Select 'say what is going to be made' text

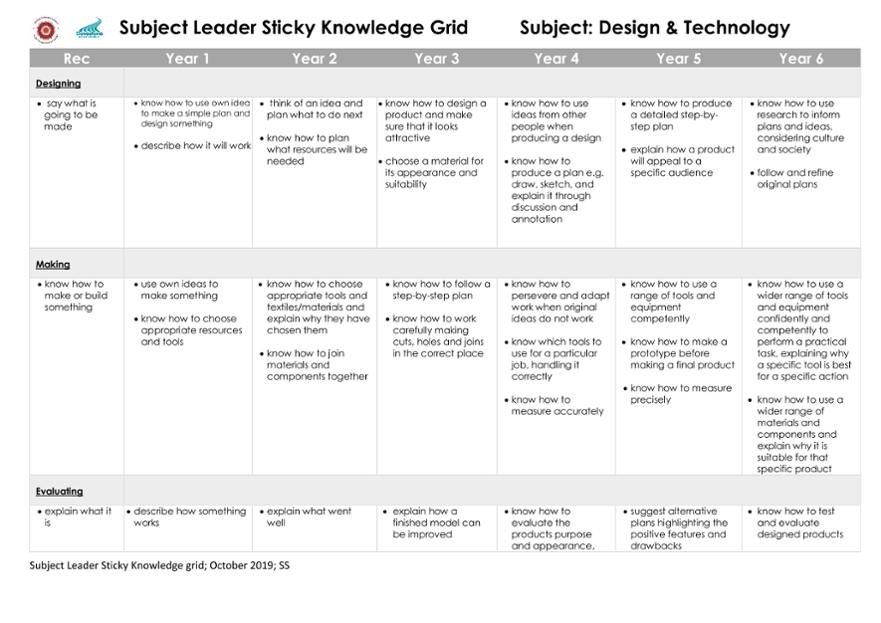pos(70,115)
